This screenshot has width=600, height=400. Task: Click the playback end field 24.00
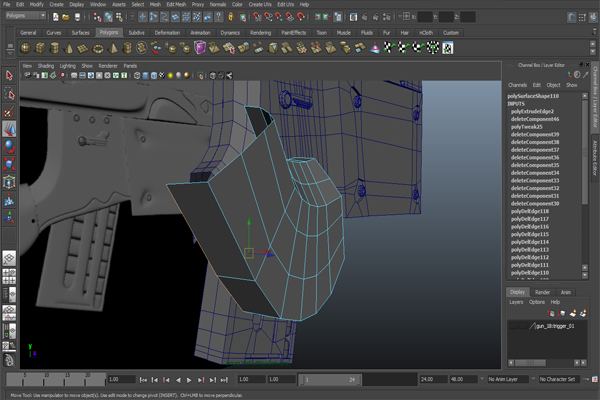434,379
